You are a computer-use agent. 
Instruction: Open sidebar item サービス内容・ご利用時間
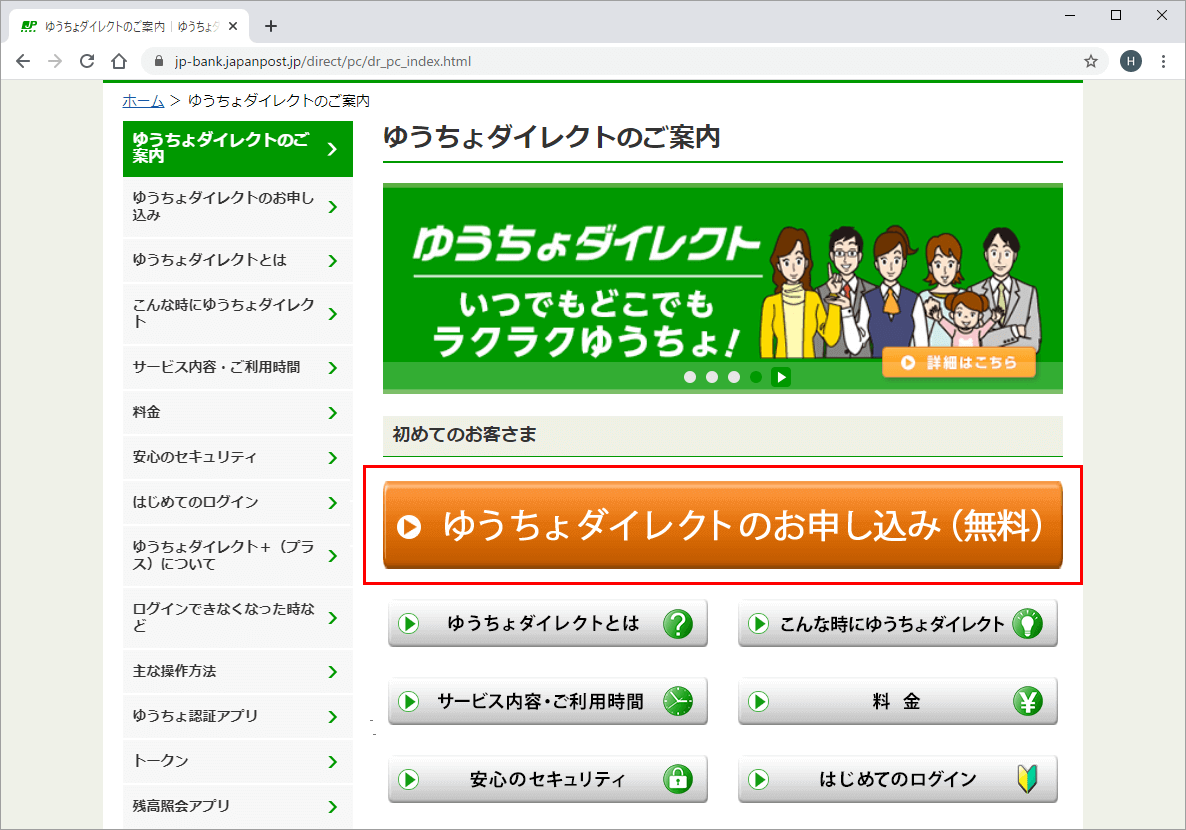[x=238, y=368]
